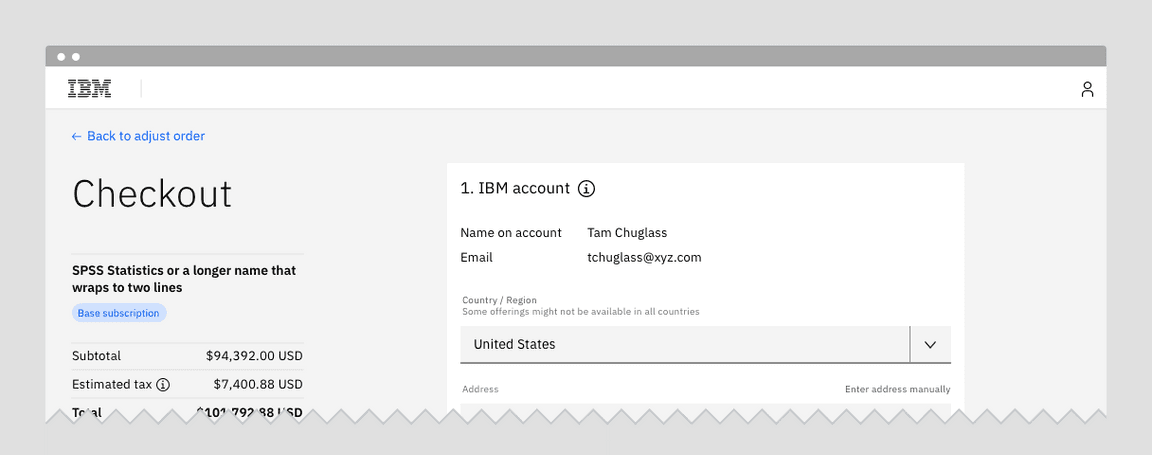The width and height of the screenshot is (1152, 455).
Task: Click the subtotal amount $94,392.00 USD
Action: 254,356
